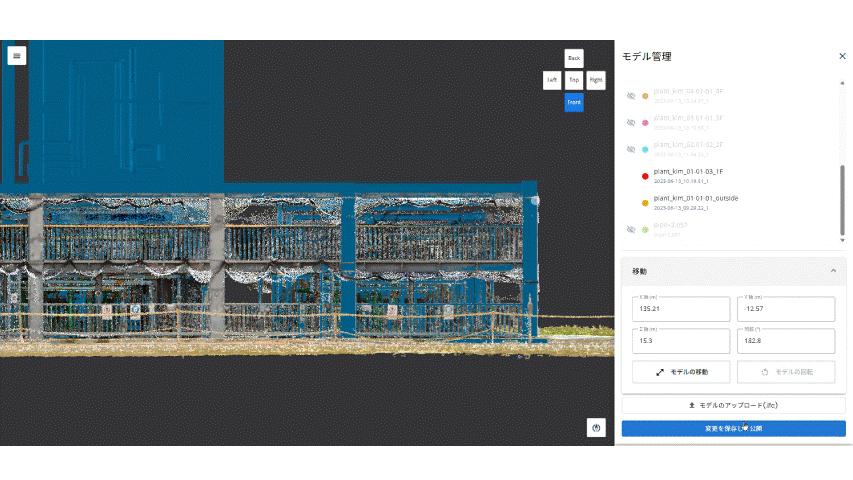Image resolution: width=853 pixels, height=480 pixels.
Task: Switch to the Back camera view
Action: (x=574, y=58)
